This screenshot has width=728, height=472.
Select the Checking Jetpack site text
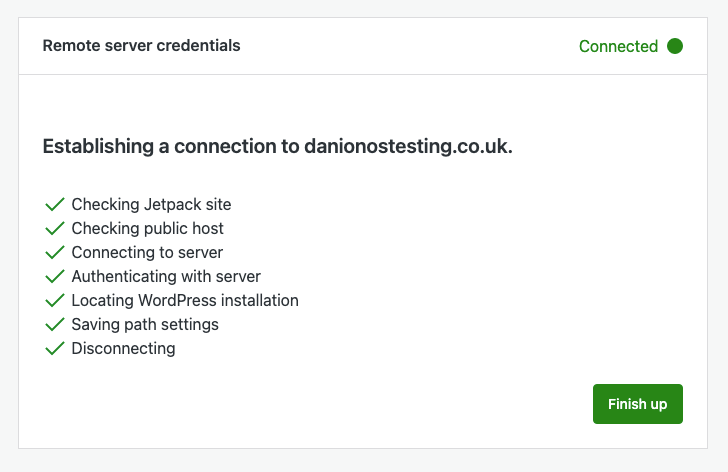pyautogui.click(x=151, y=204)
